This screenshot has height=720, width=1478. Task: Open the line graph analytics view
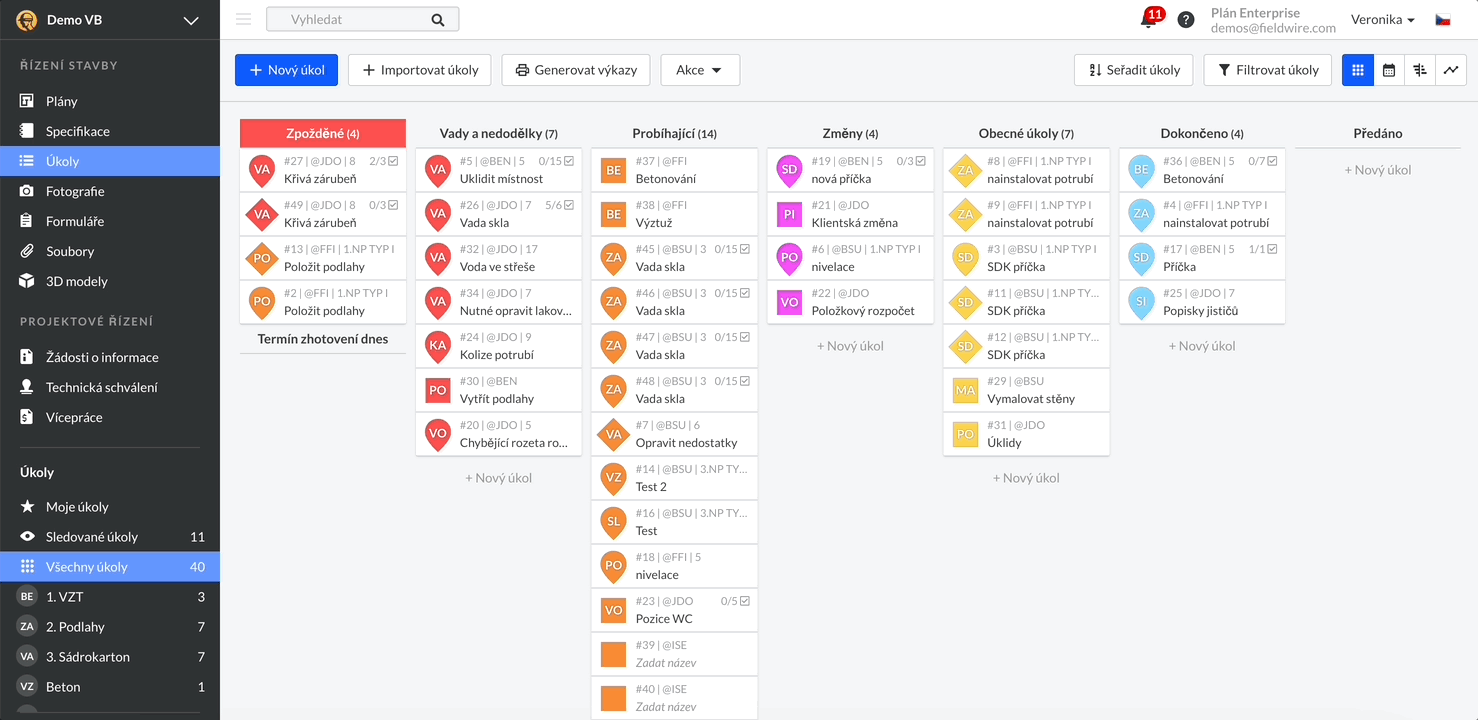click(1451, 70)
